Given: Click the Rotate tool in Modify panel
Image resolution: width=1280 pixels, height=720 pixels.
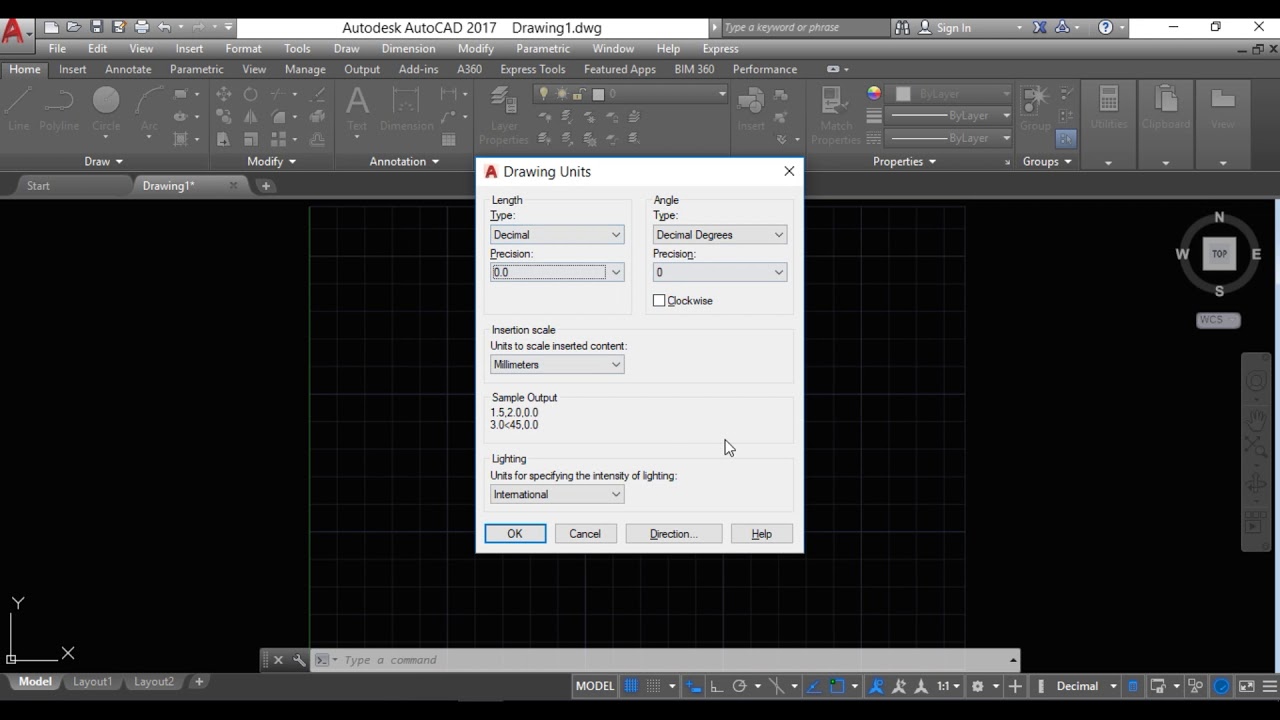Looking at the screenshot, I should point(250,94).
